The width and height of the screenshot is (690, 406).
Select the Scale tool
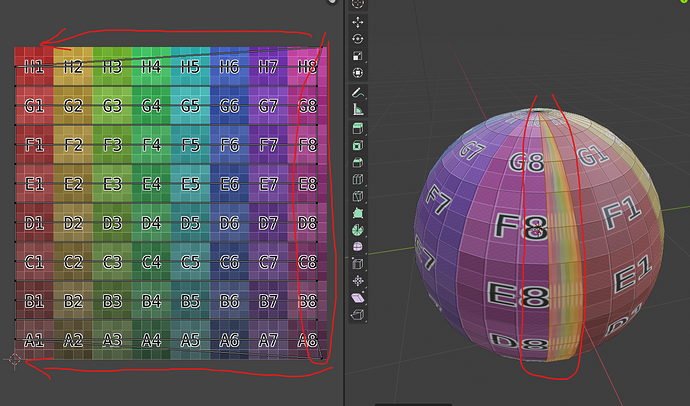pos(358,55)
